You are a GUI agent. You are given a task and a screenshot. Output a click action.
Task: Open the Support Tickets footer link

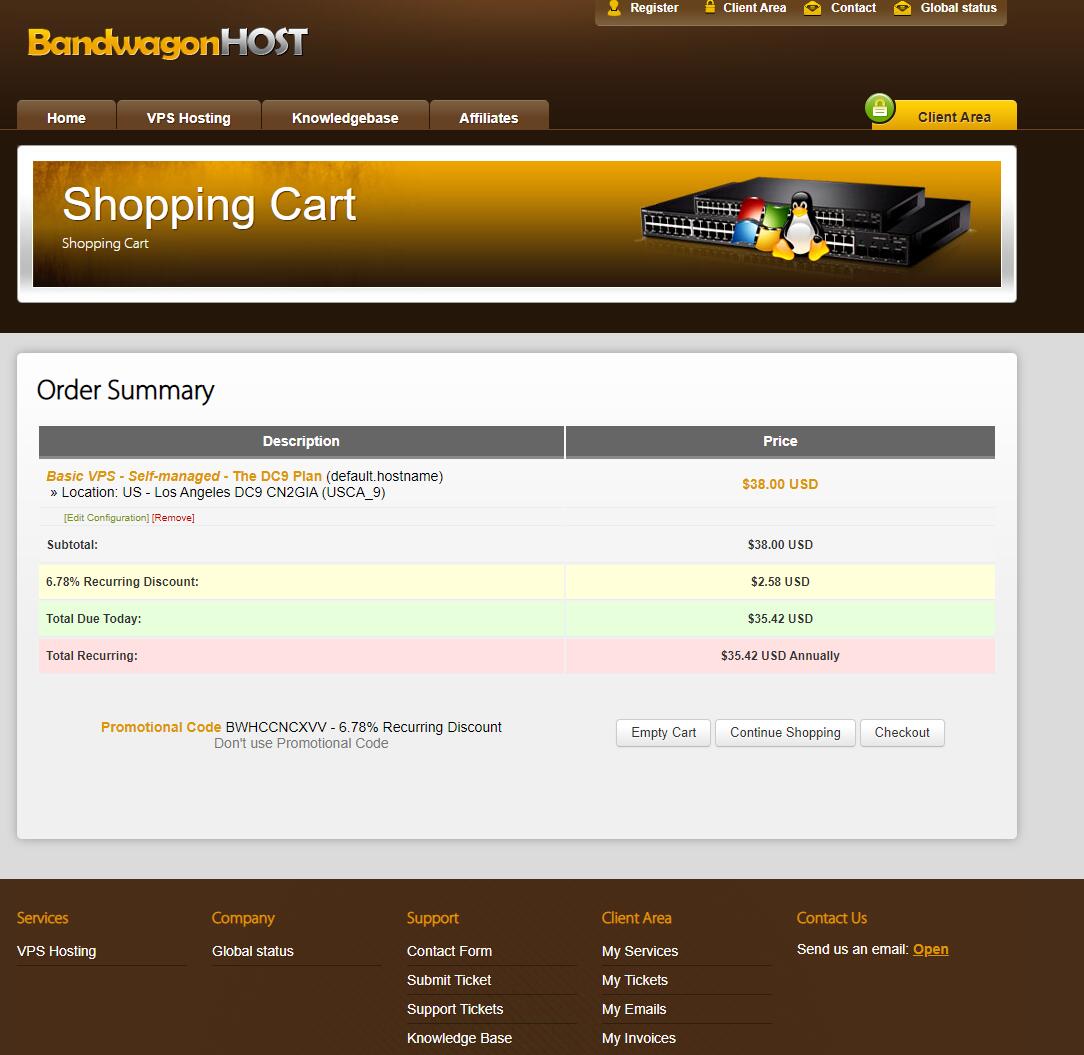point(455,1009)
